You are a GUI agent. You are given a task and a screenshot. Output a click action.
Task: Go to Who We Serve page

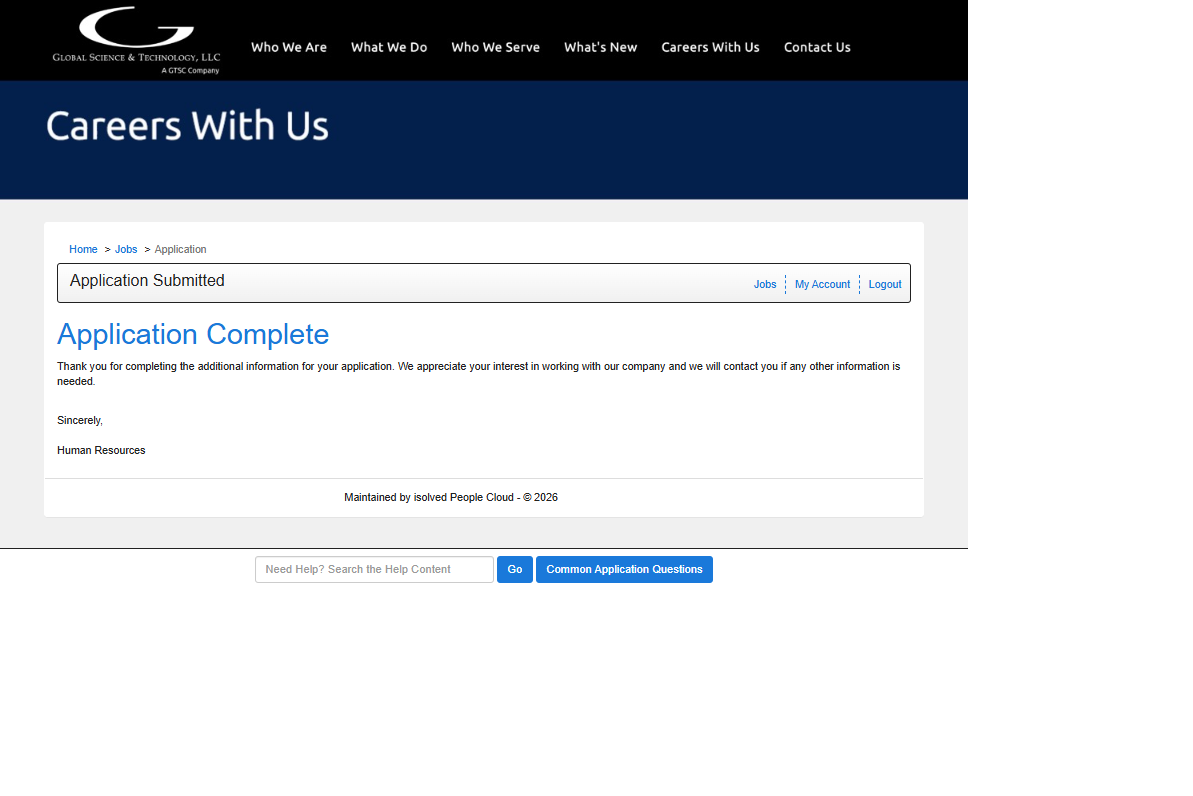click(x=495, y=47)
